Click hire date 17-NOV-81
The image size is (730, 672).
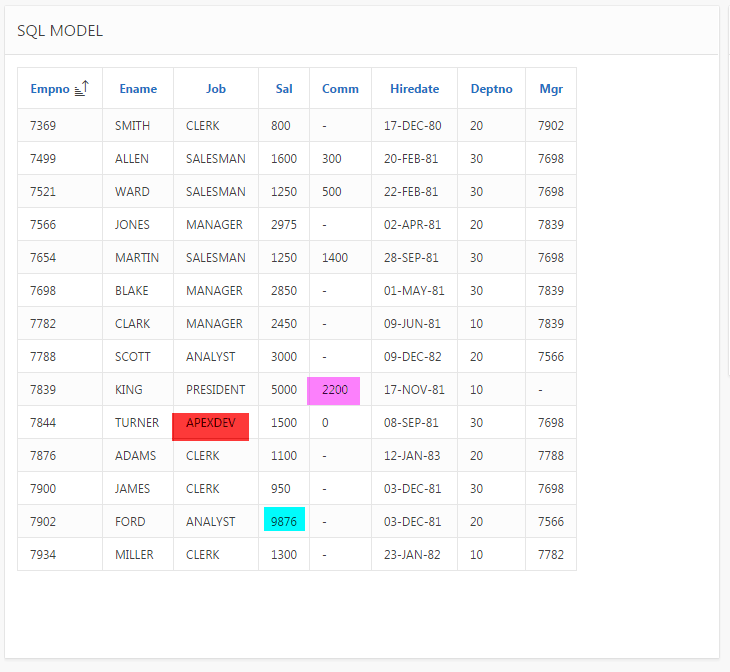pyautogui.click(x=414, y=390)
